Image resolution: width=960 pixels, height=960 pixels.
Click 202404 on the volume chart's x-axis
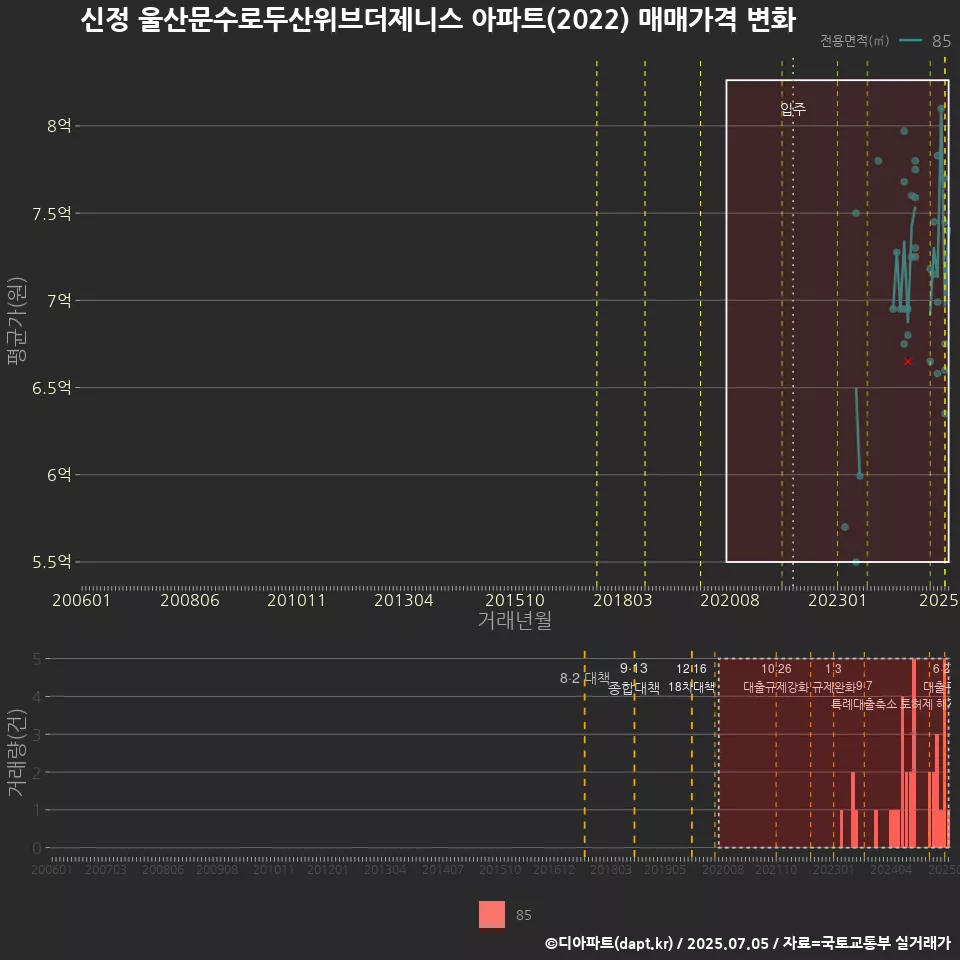[891, 869]
